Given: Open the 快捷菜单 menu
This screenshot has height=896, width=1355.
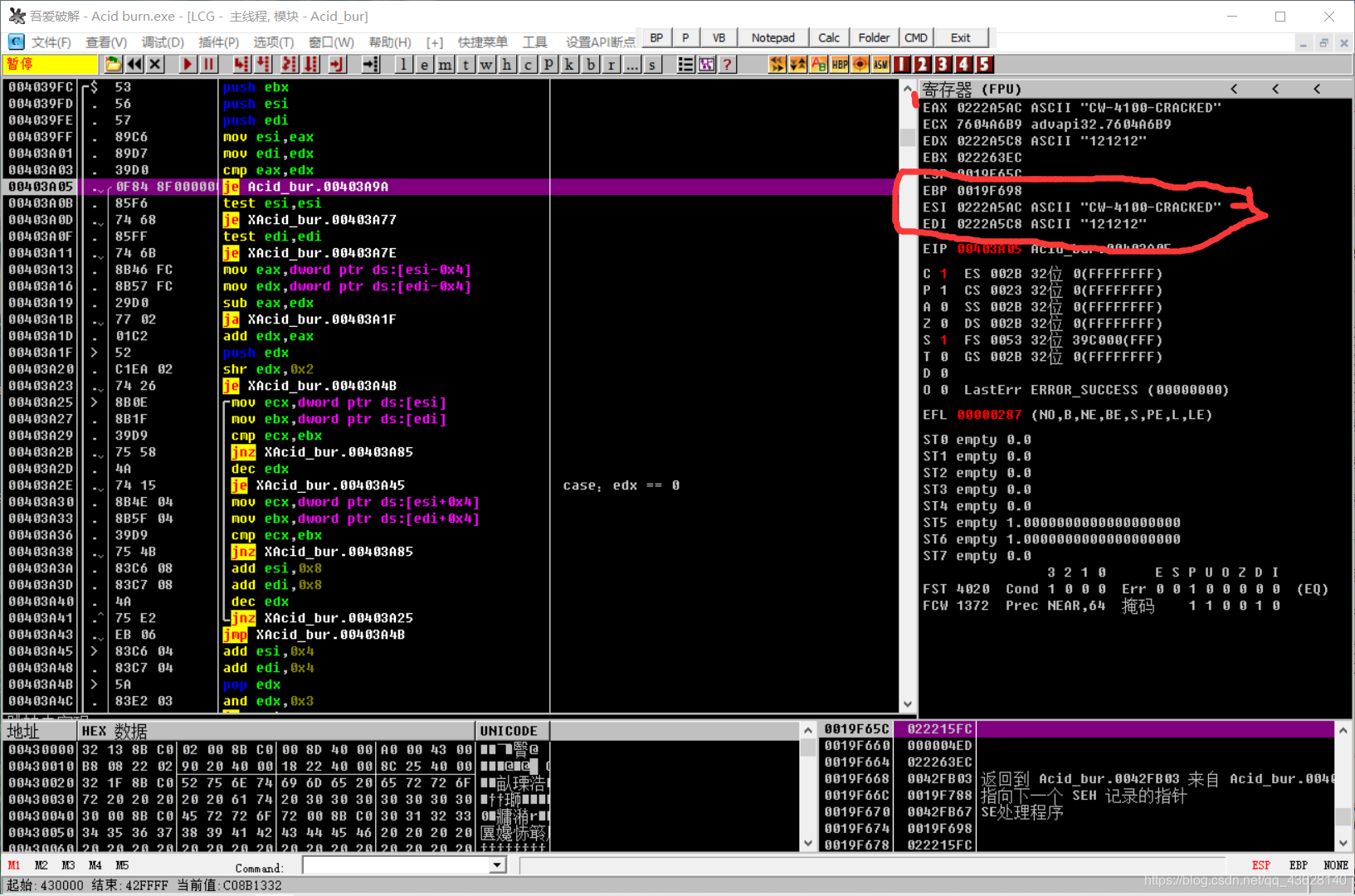Looking at the screenshot, I should pyautogui.click(x=483, y=41).
